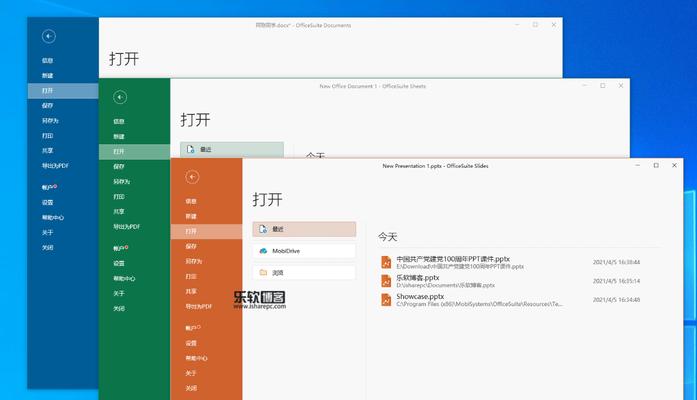The height and width of the screenshot is (400, 697).
Task: Choose 另存为 in Sheets green sidebar
Action: [121, 182]
